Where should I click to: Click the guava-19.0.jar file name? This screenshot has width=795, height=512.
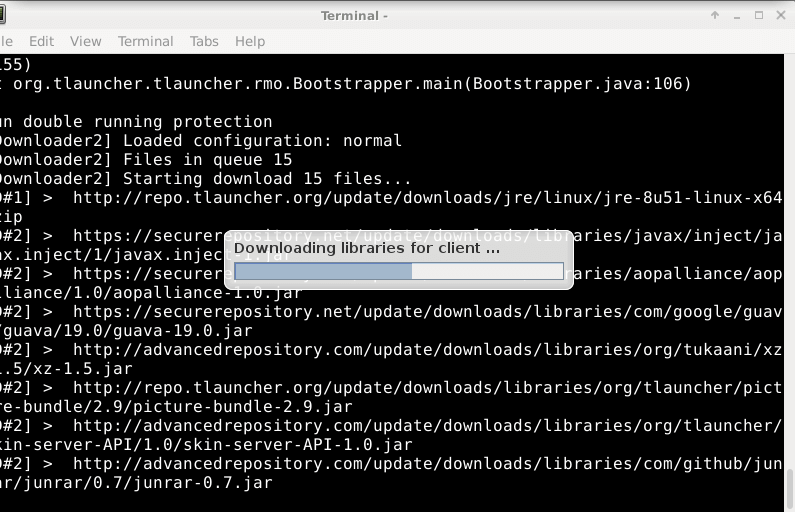(x=183, y=331)
